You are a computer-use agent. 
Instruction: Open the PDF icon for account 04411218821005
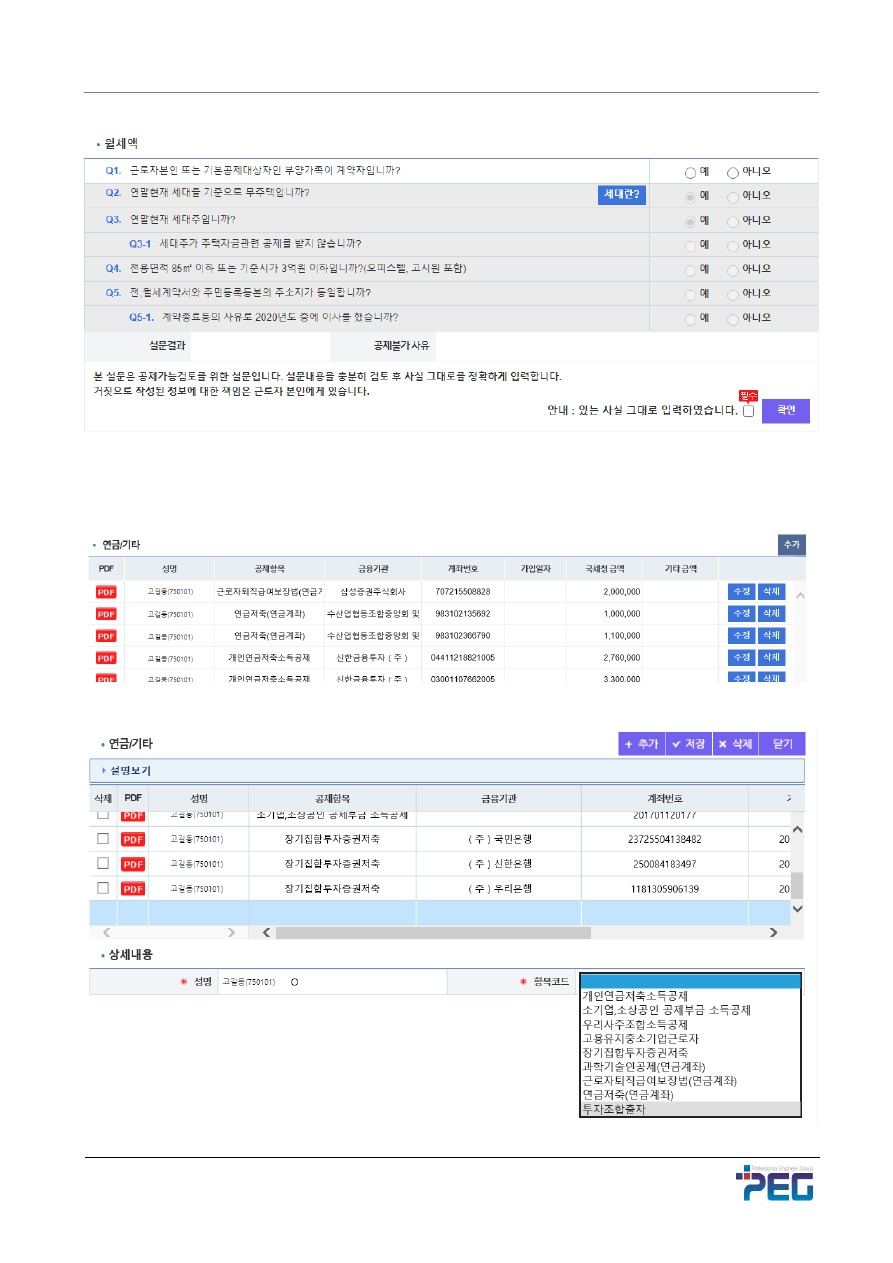(x=106, y=658)
